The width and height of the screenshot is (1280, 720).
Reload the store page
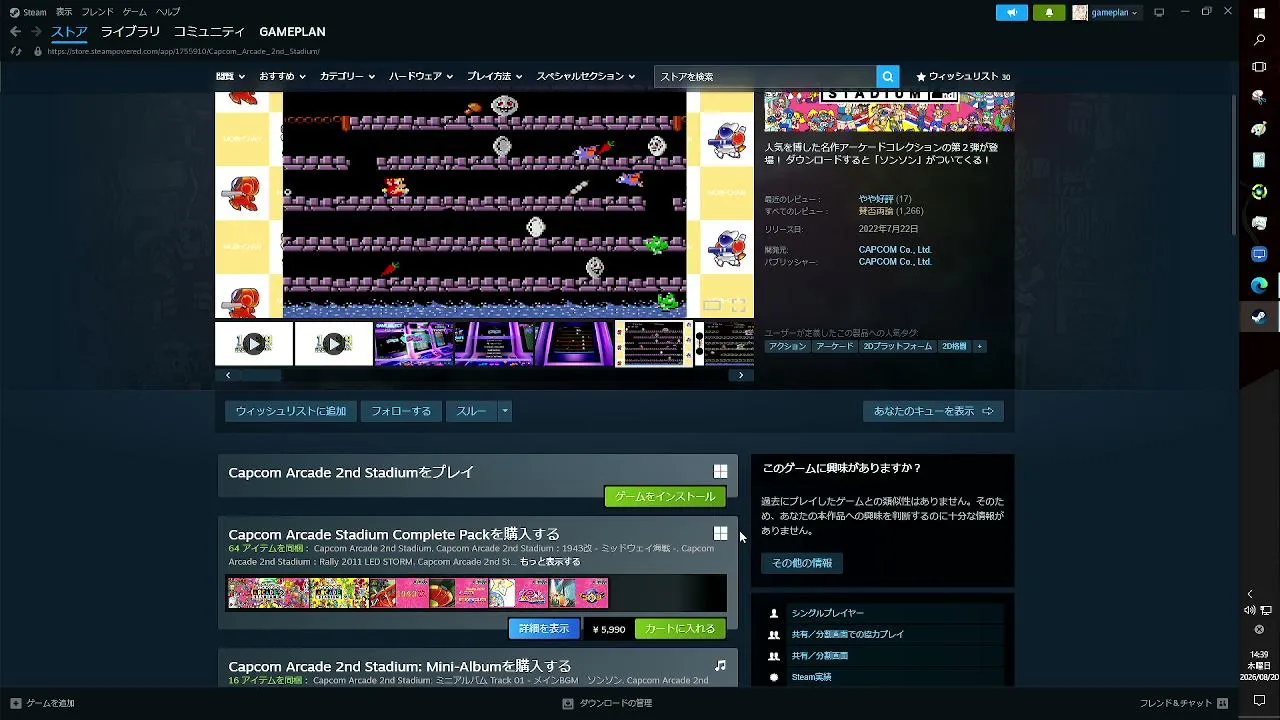click(x=15, y=51)
